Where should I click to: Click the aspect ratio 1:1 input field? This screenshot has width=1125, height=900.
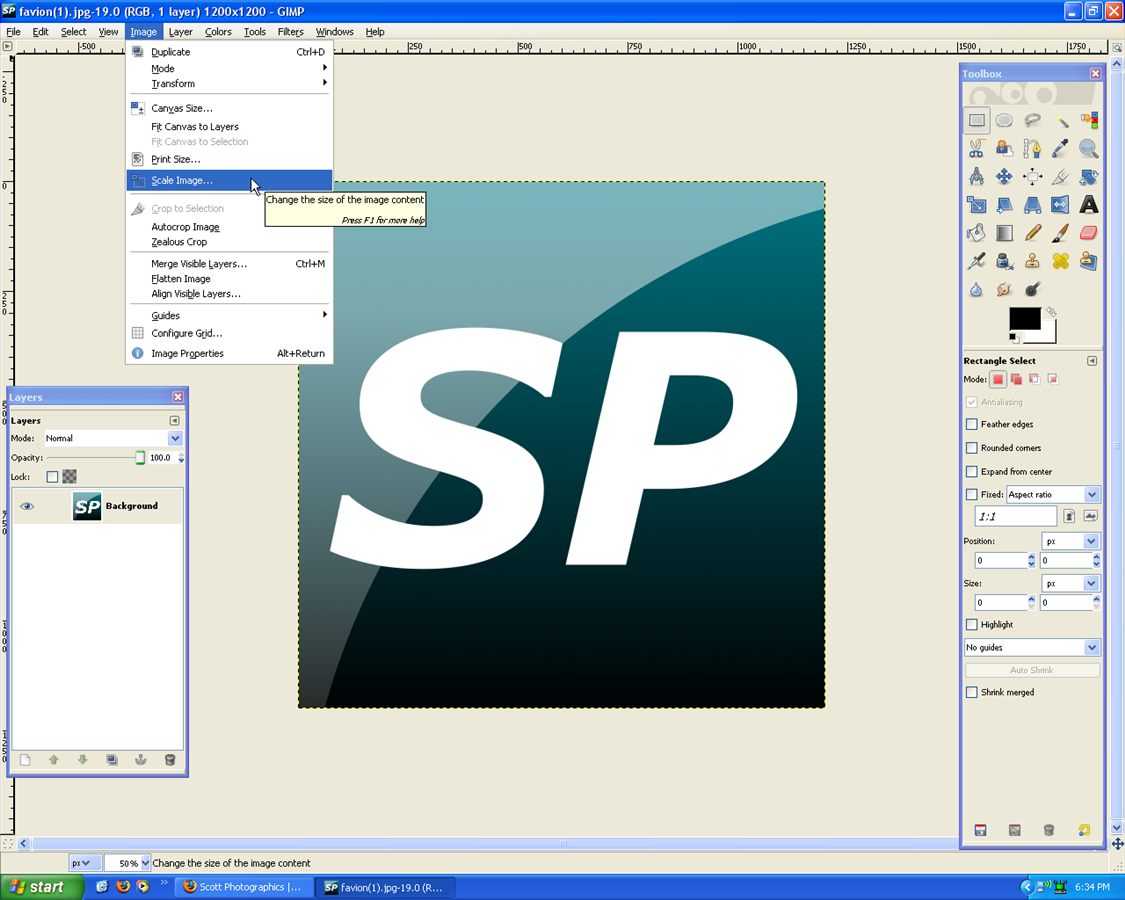coord(1016,517)
